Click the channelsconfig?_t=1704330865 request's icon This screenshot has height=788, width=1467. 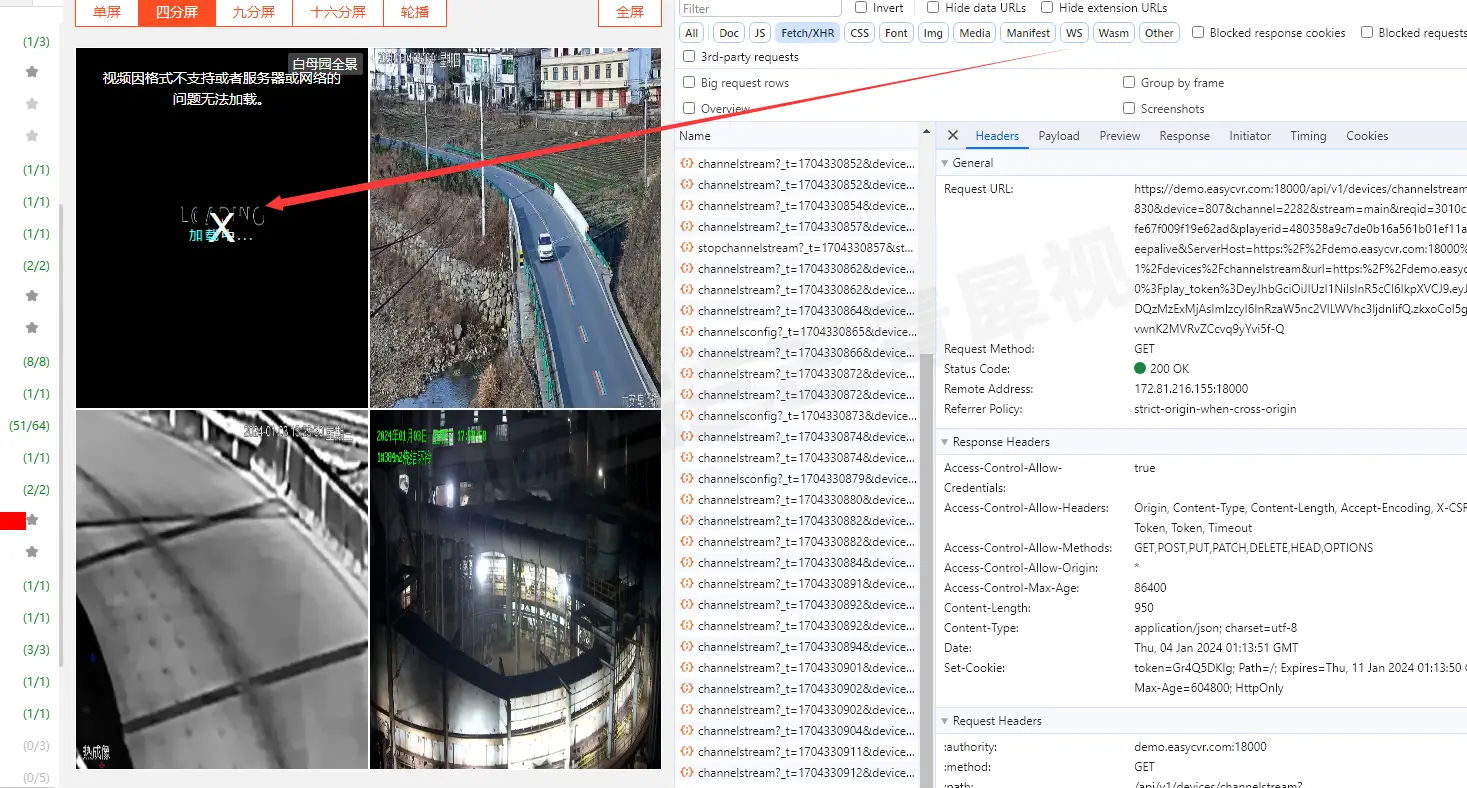tap(687, 331)
